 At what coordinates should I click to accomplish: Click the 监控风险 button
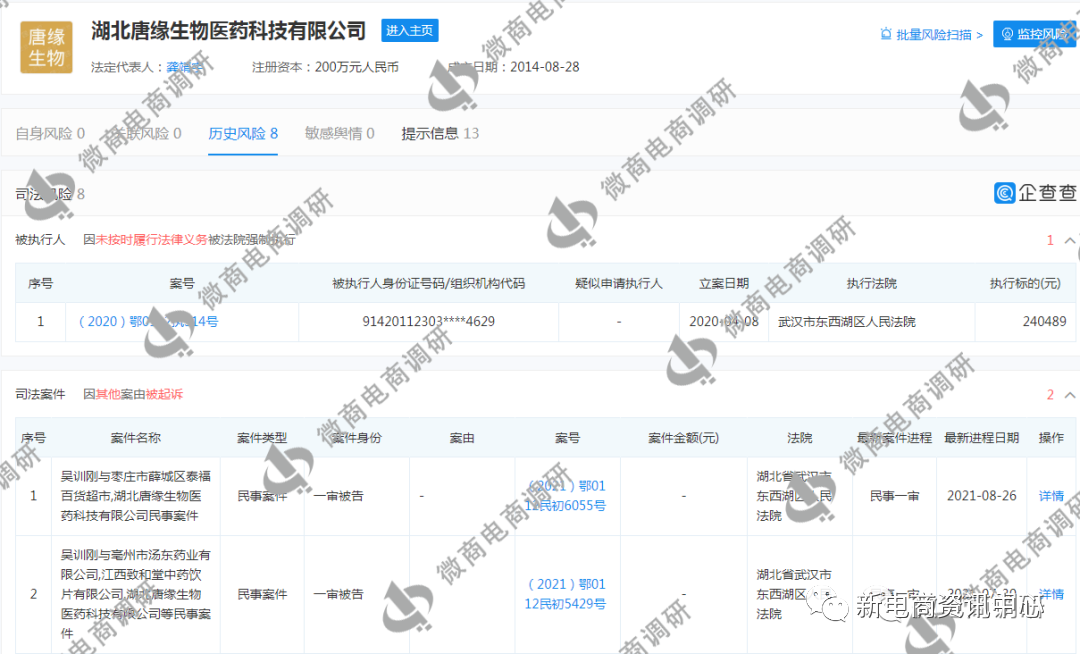(1036, 34)
